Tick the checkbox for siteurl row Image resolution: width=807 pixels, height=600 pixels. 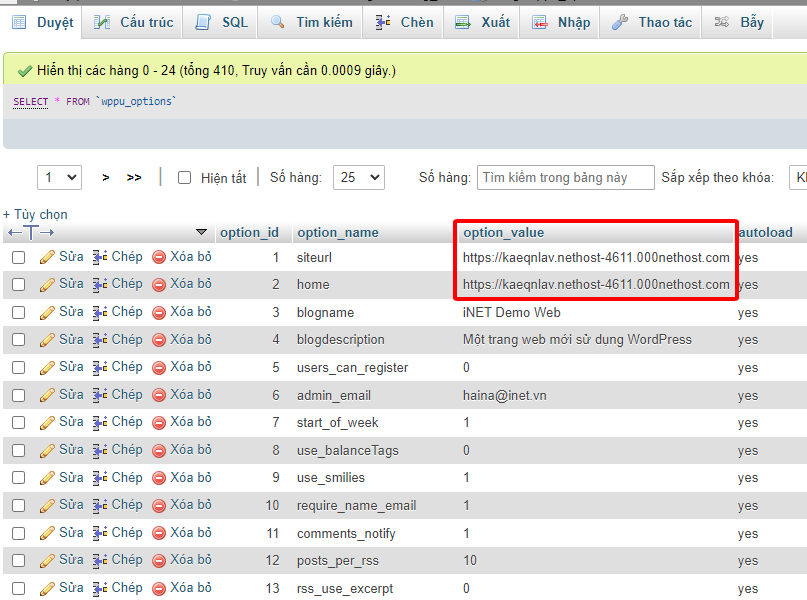[x=19, y=257]
